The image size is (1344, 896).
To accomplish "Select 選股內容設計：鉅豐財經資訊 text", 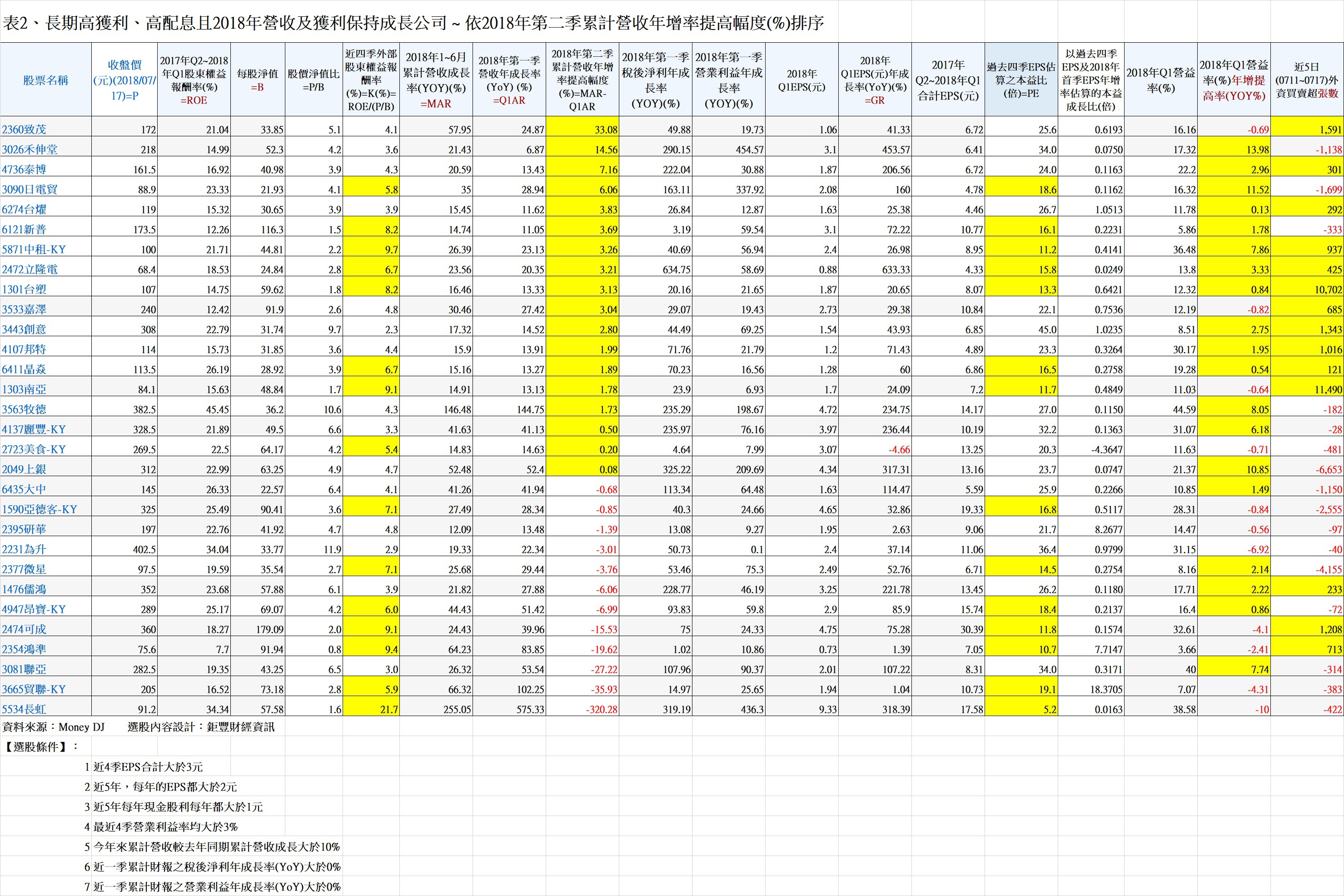I will pos(201,727).
